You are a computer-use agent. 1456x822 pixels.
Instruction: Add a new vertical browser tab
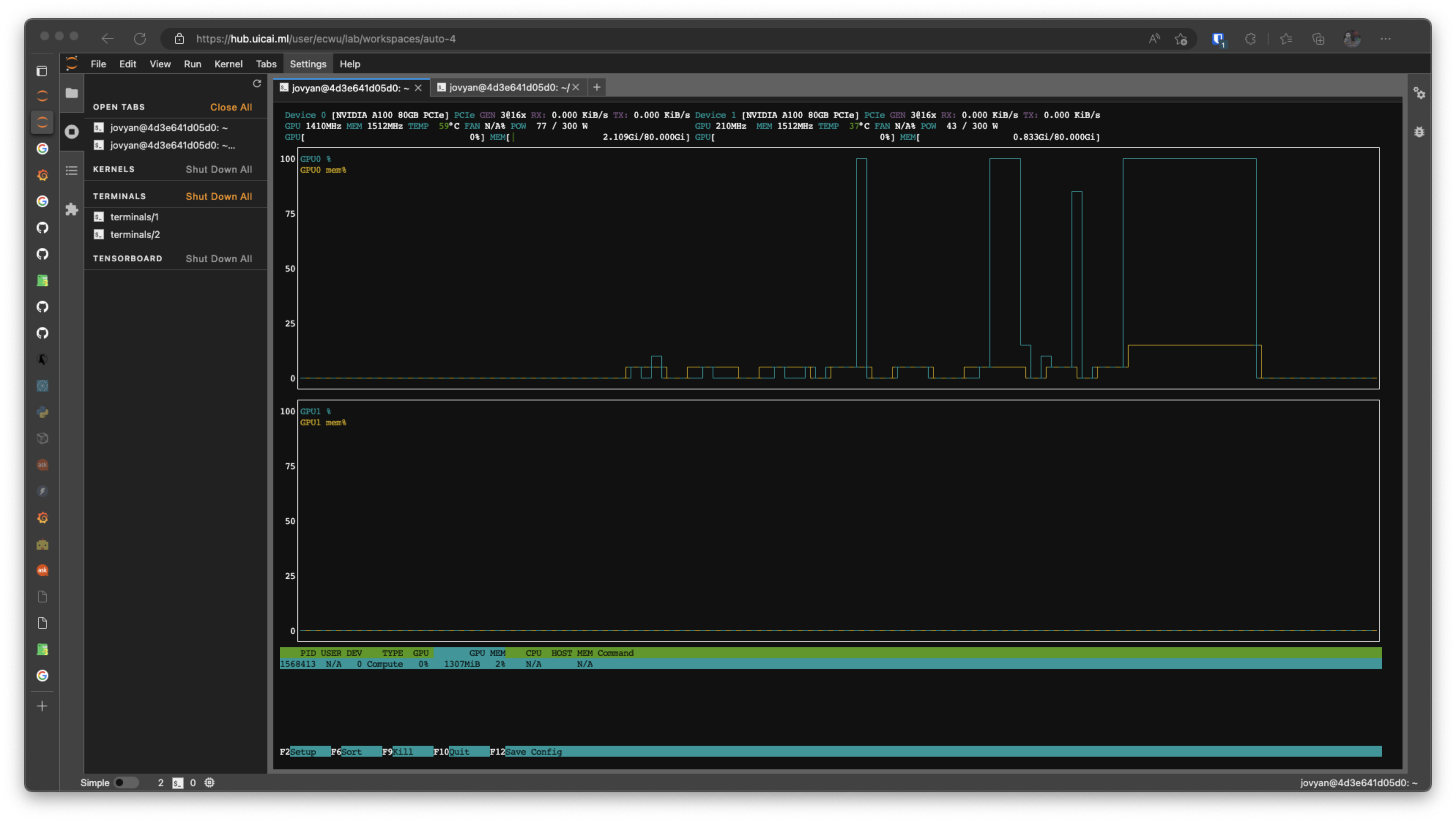pyautogui.click(x=42, y=706)
